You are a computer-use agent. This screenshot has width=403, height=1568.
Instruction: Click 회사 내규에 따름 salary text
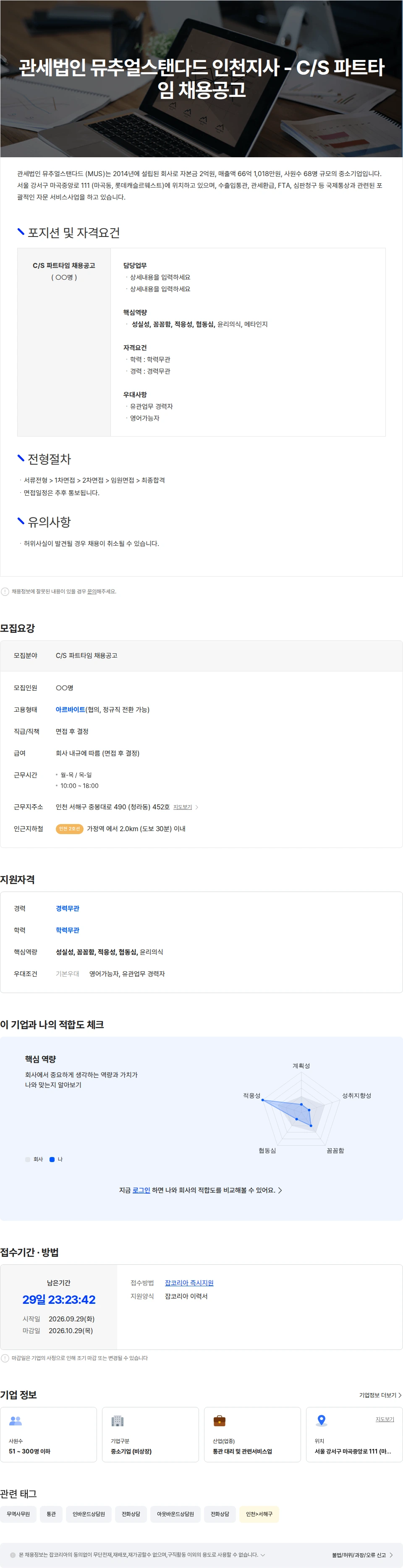(97, 753)
